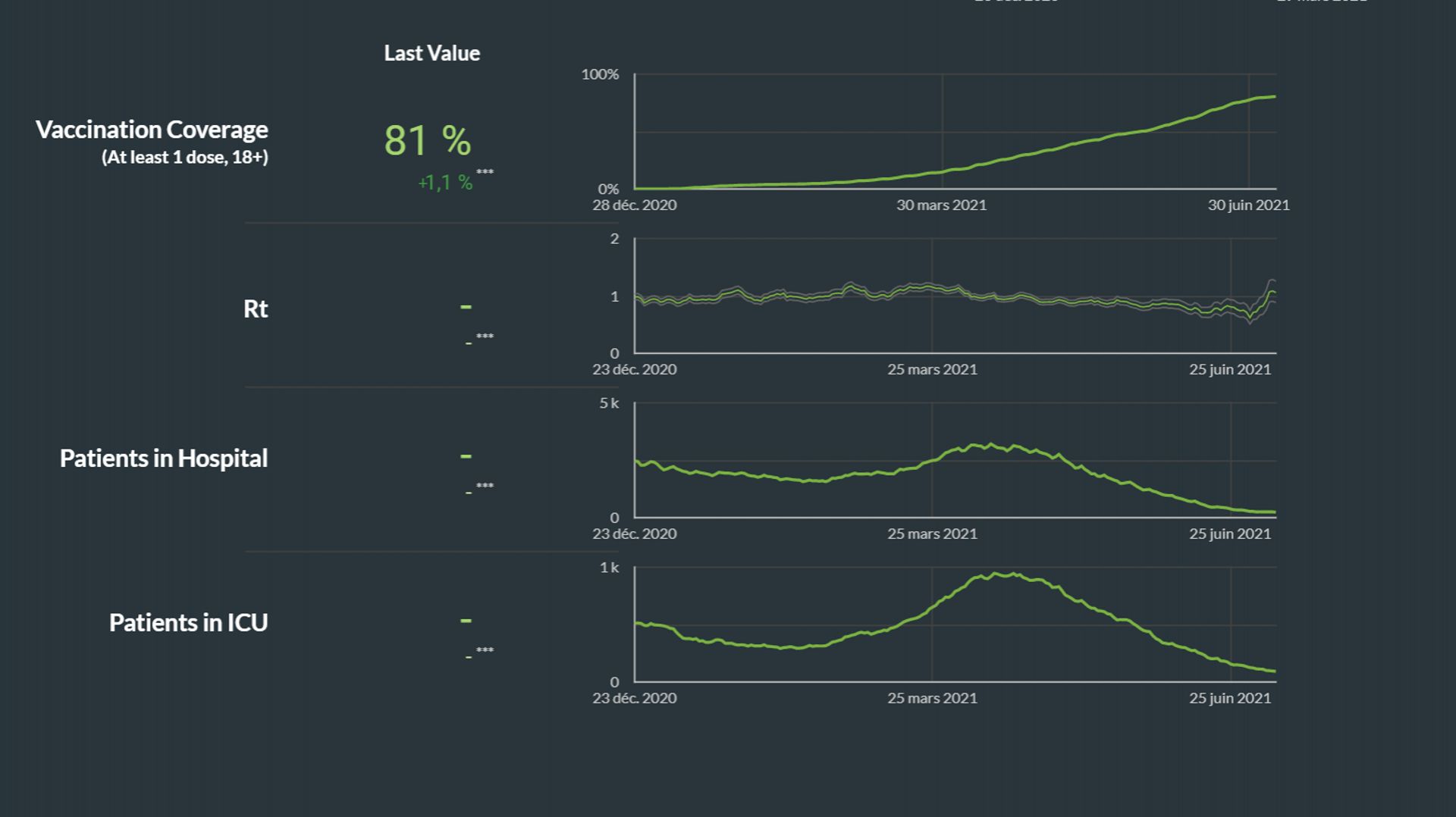Click the 25 juin 2021 label under ICU chart
Screen dimensions: 1456x817
pyautogui.click(x=1230, y=699)
